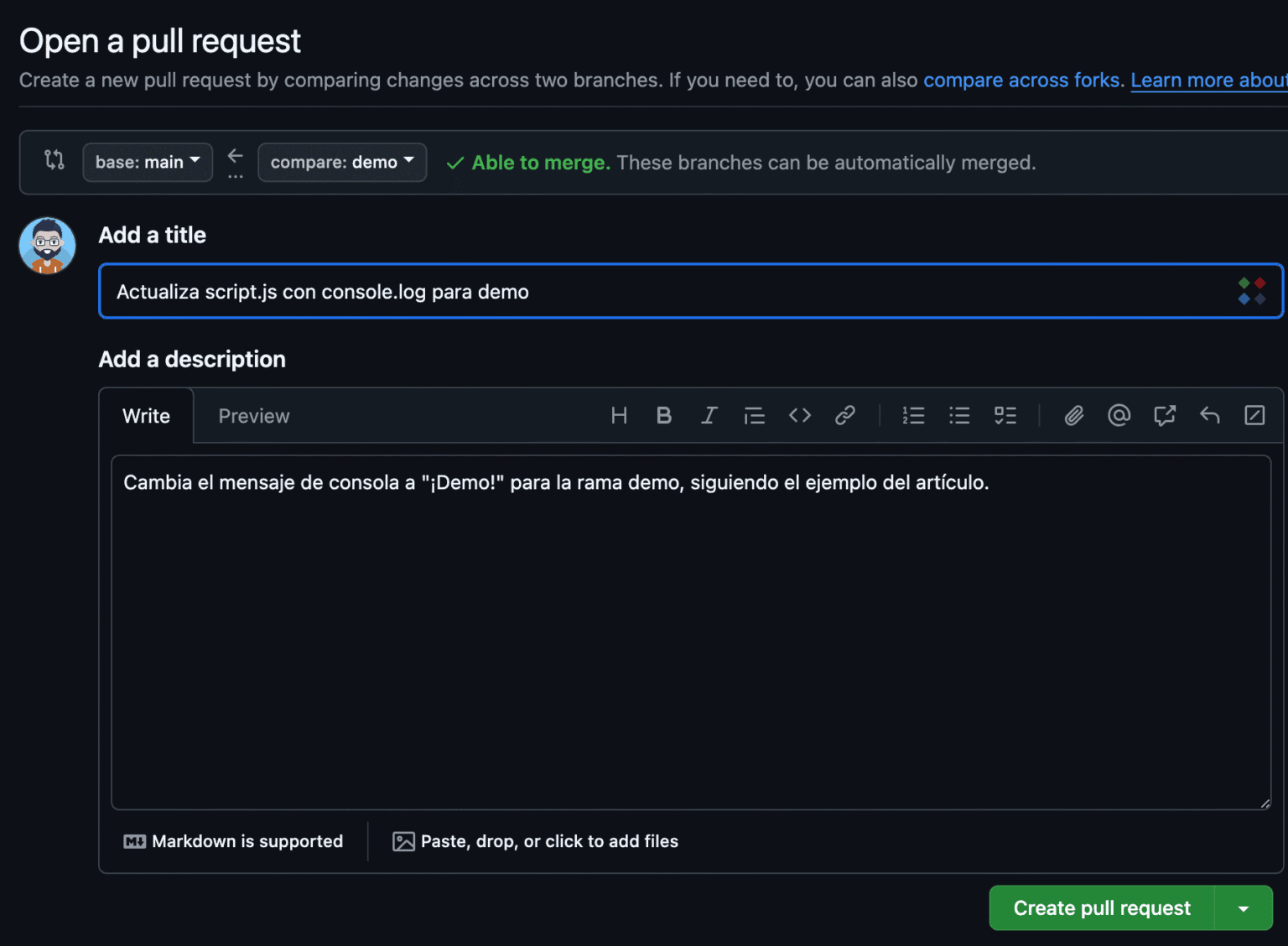The height and width of the screenshot is (946, 1288).
Task: Add a numbered list
Action: (x=913, y=415)
